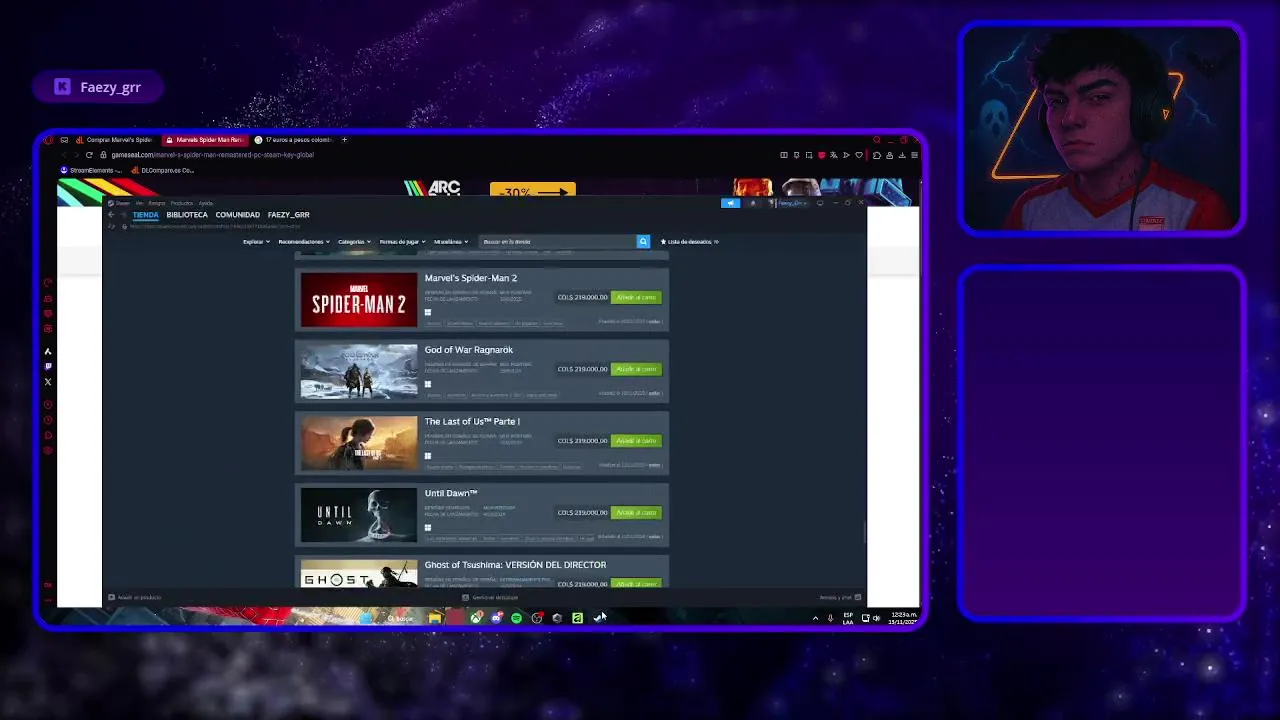
Task: Open Xbox app from the taskbar
Action: pyautogui.click(x=476, y=618)
